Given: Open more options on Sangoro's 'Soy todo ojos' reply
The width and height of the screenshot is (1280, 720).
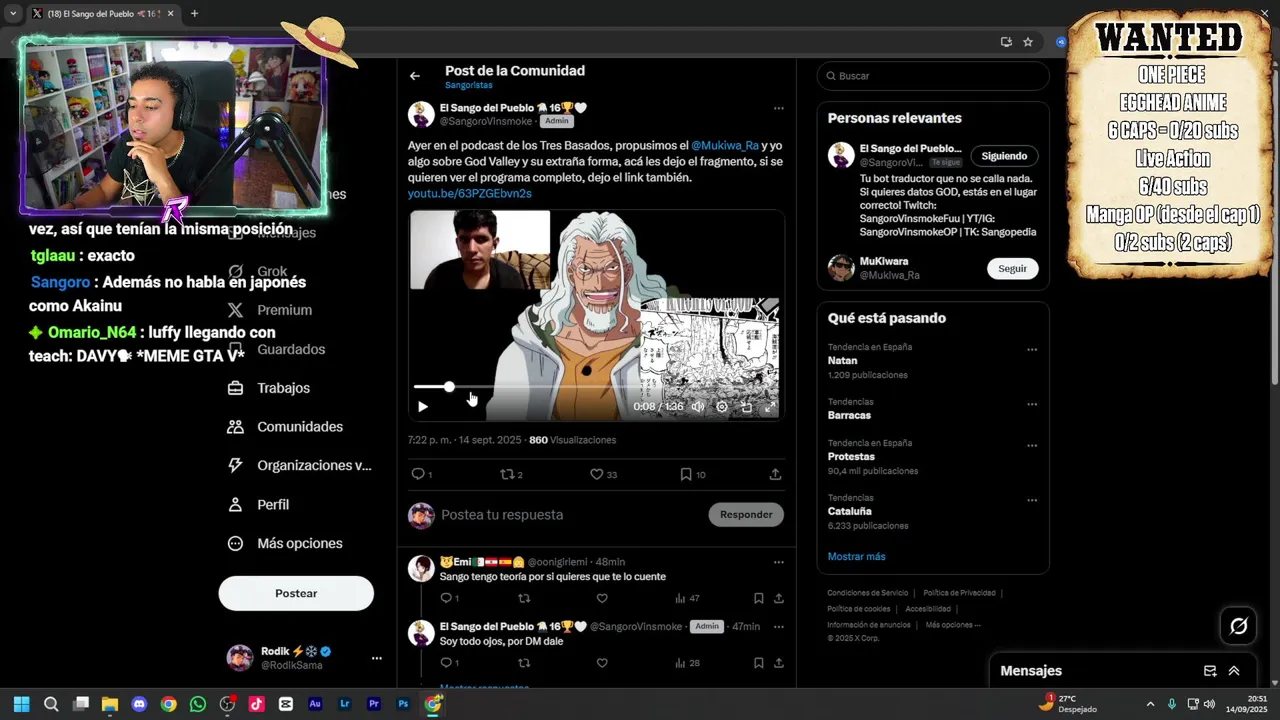Looking at the screenshot, I should pyautogui.click(x=778, y=627).
